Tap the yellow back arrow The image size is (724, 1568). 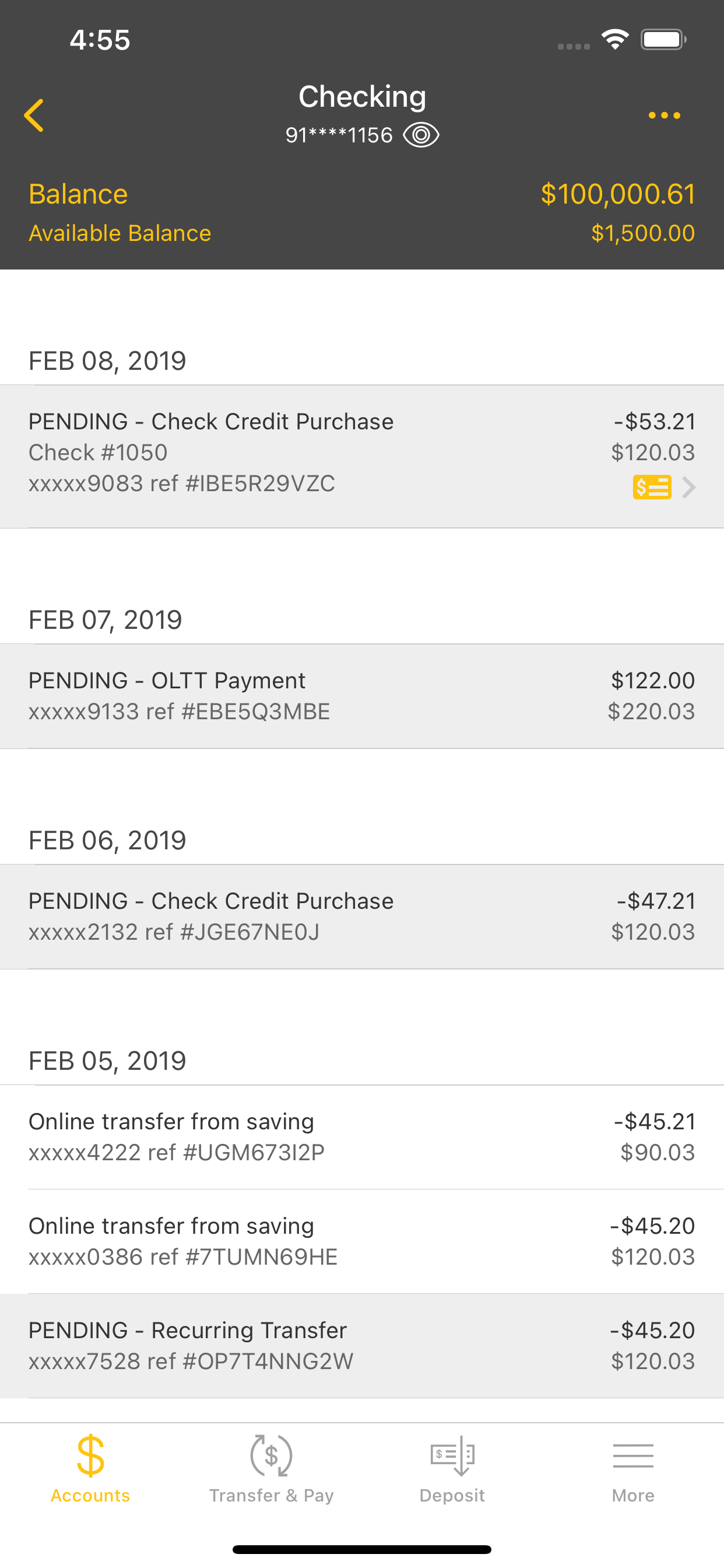(34, 115)
